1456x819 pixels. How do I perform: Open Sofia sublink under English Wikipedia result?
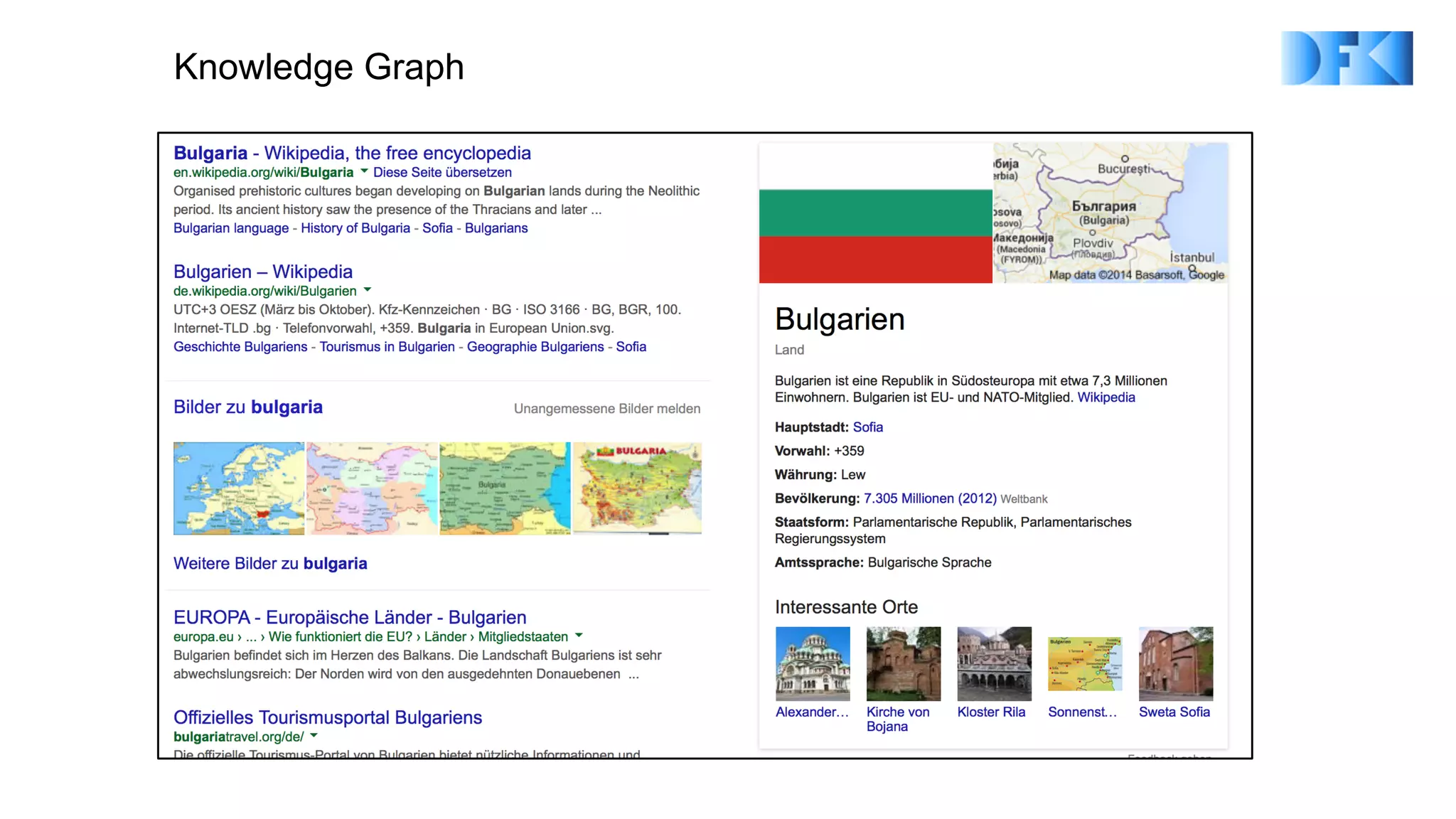tap(437, 228)
